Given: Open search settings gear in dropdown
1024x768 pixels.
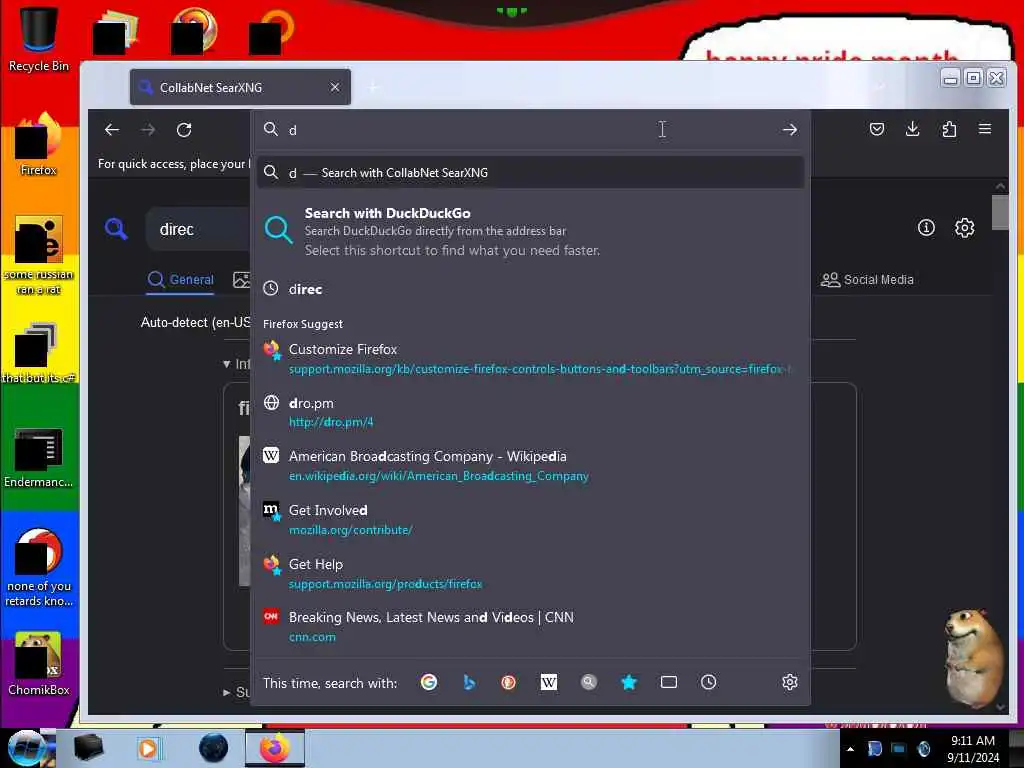Looking at the screenshot, I should point(790,682).
